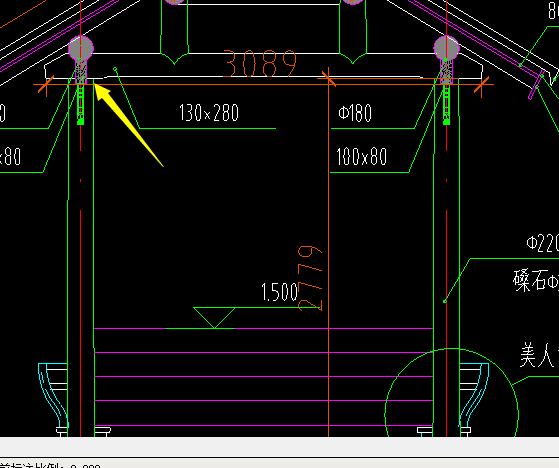Screen dimensions: 559x468
Task: Select the gray purlin circle atop right column
Action: pyautogui.click(x=447, y=48)
